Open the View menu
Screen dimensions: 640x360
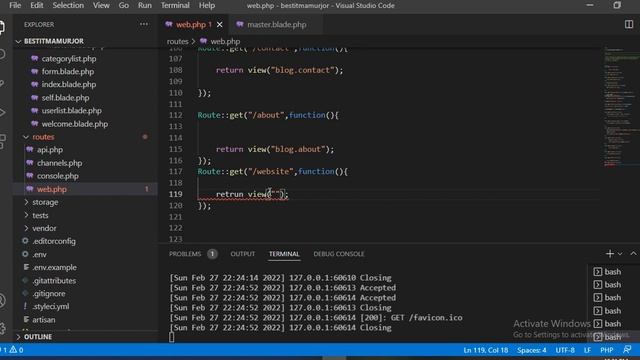pos(101,5)
